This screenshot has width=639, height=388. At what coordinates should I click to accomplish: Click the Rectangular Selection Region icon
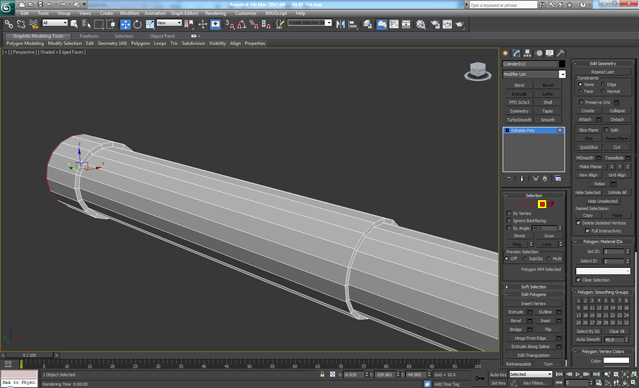click(x=99, y=24)
